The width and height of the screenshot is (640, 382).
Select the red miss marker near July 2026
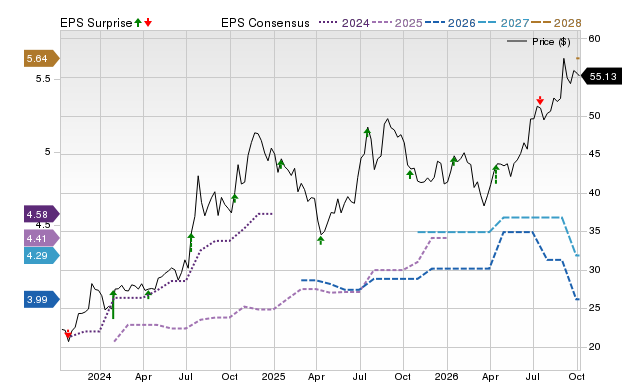tap(540, 100)
